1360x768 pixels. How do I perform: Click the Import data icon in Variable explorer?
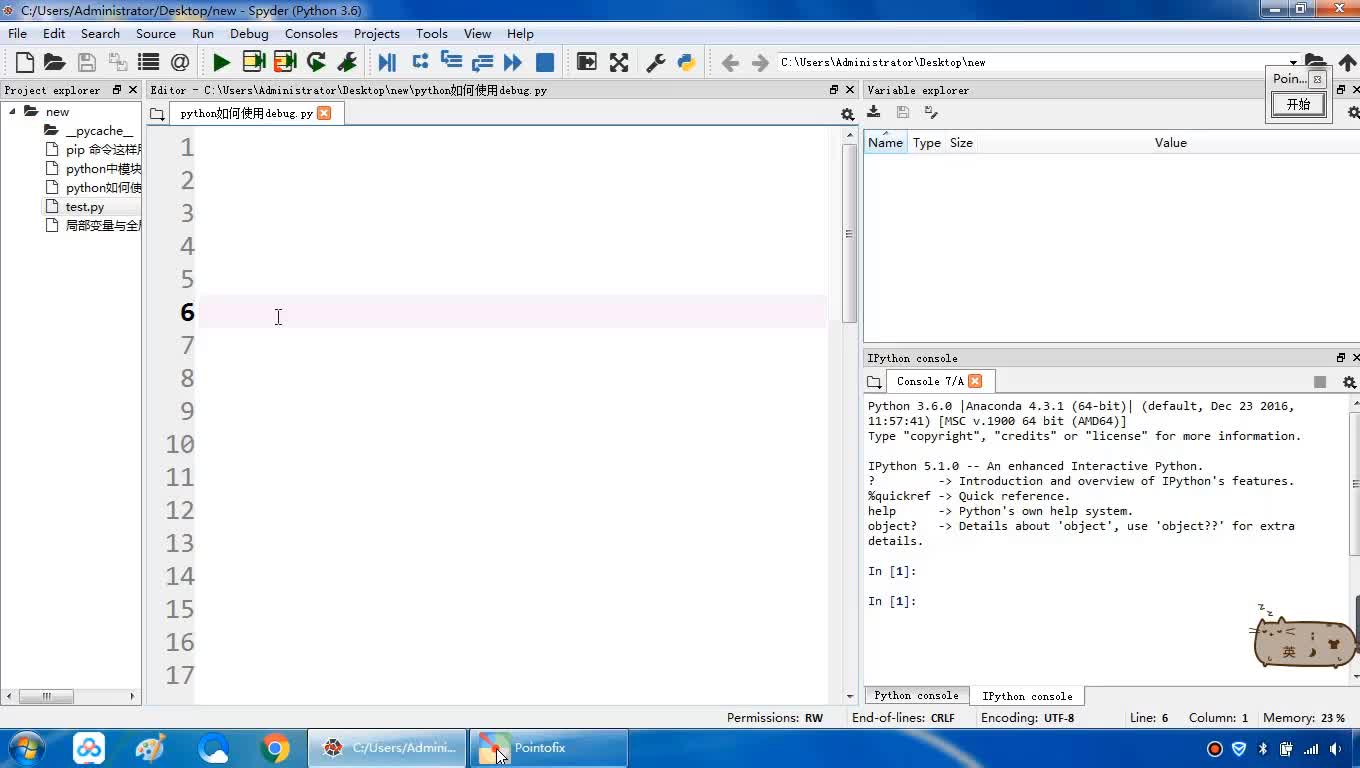[x=874, y=113]
